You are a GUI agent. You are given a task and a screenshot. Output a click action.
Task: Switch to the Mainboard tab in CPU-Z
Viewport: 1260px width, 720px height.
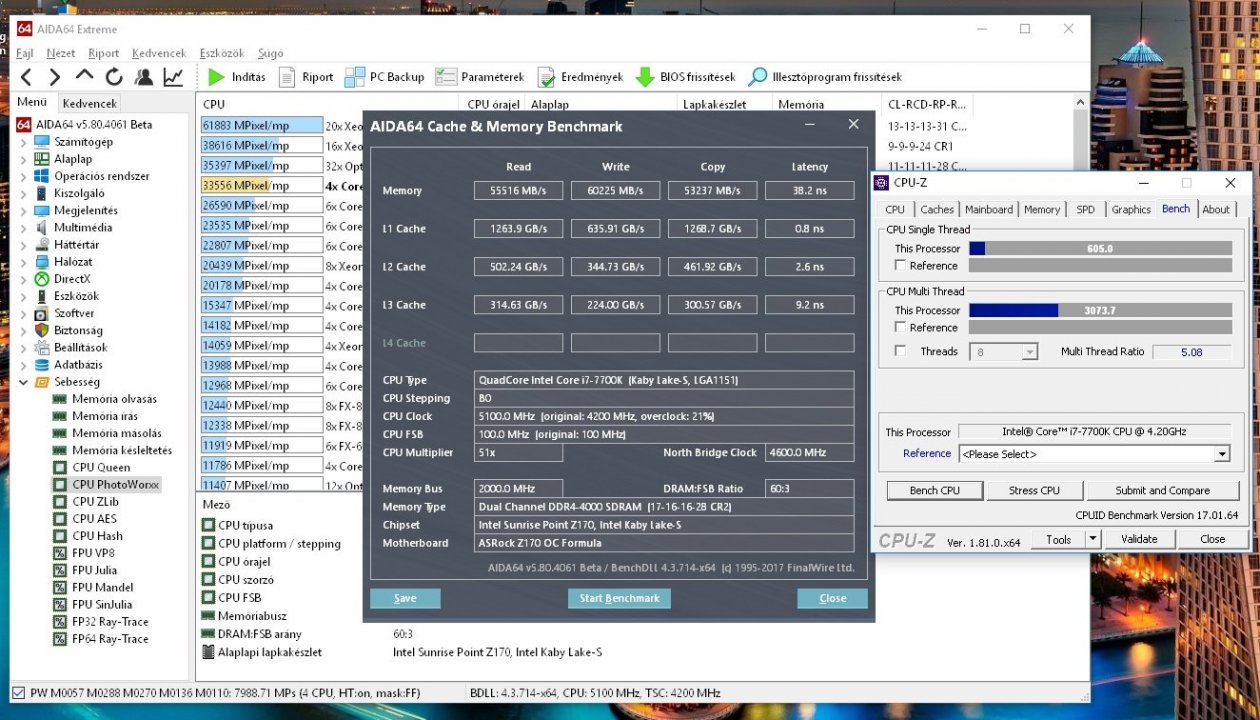(989, 209)
